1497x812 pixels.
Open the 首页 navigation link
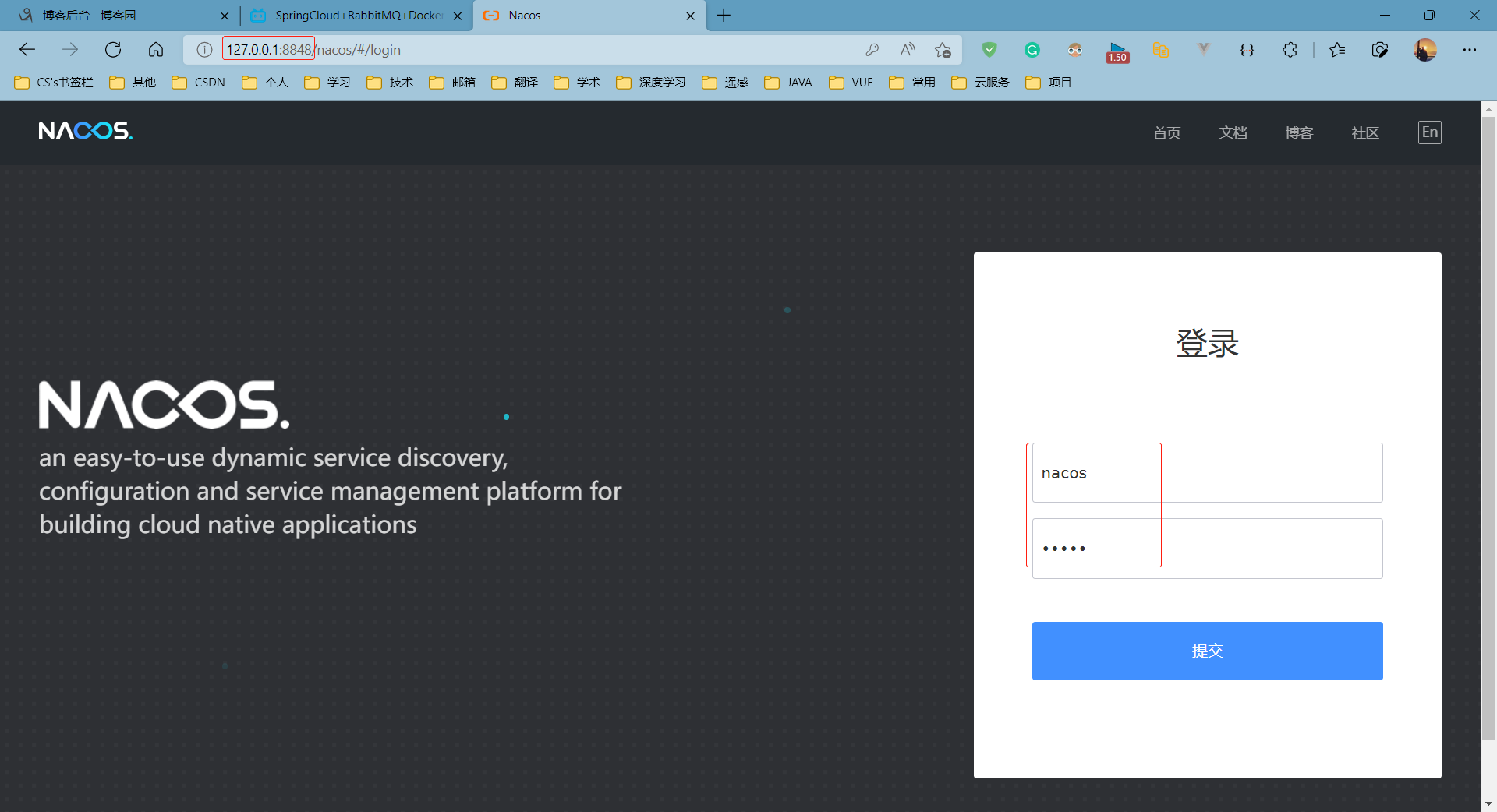[1166, 132]
